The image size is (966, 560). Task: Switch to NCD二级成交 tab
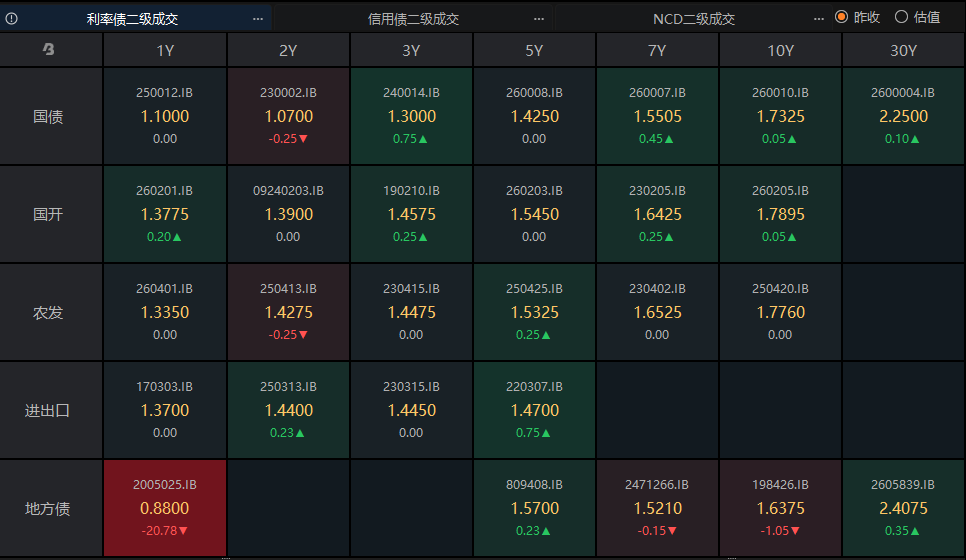[x=694, y=19]
